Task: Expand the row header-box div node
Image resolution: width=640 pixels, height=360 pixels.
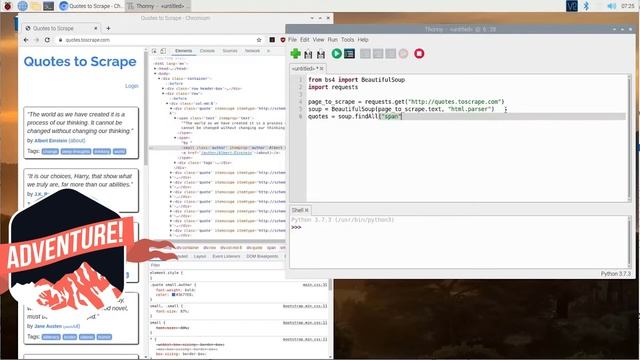Action: pos(163,89)
